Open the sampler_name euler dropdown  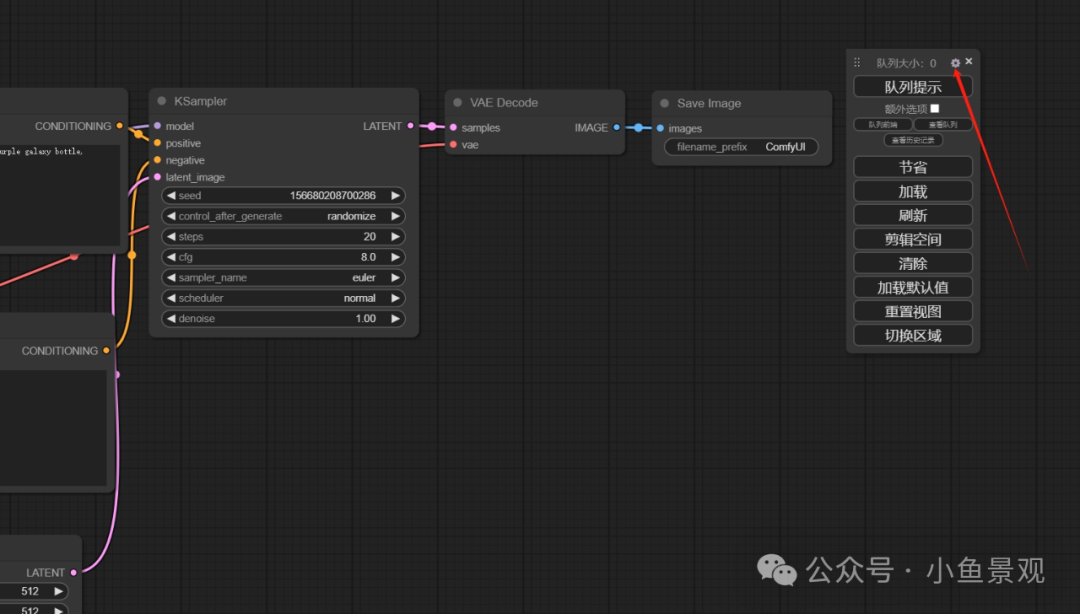tap(283, 278)
